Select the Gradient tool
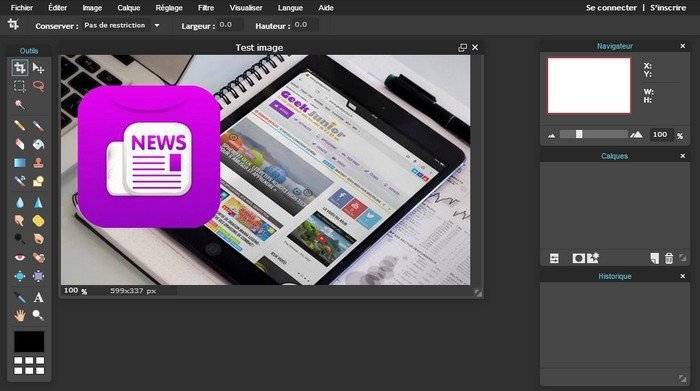Viewport: 700px width, 391px height. pos(20,163)
